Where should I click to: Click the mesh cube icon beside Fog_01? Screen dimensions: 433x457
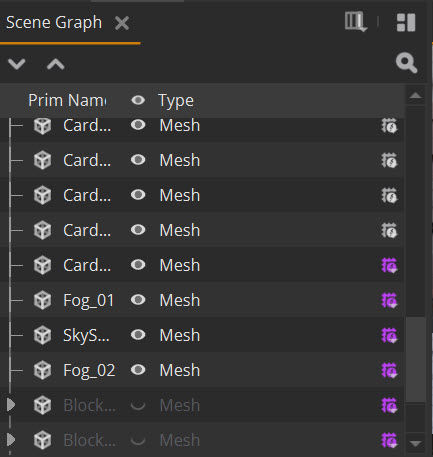click(42, 300)
